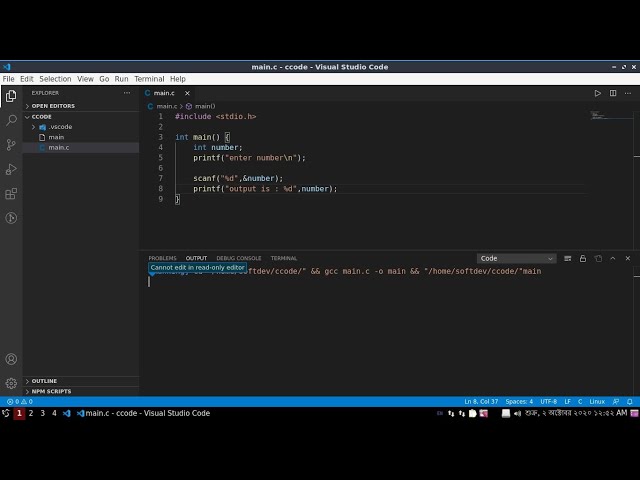
Task: Open the Help menu
Action: pos(178,79)
